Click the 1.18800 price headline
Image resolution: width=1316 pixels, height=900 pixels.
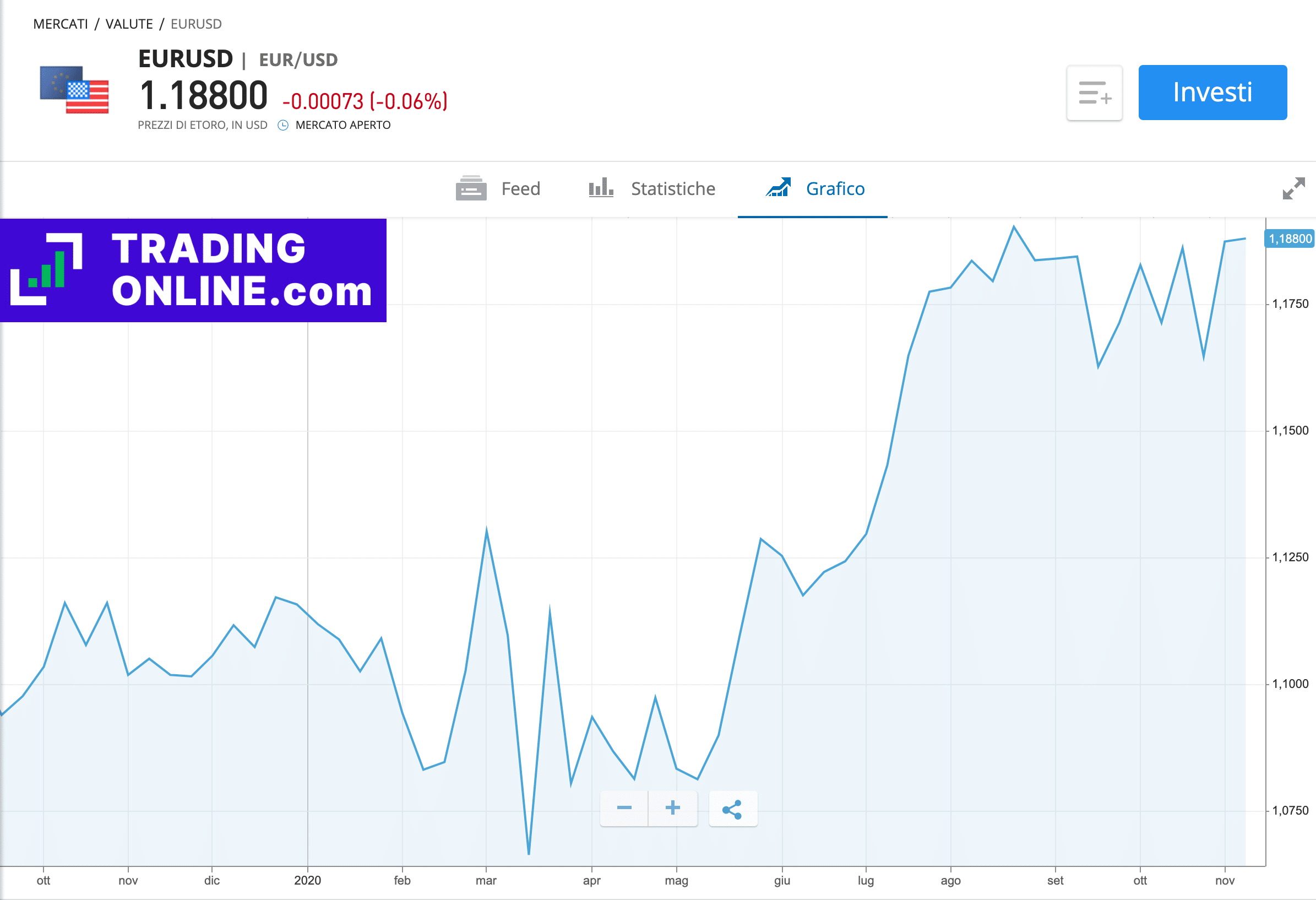[x=203, y=95]
